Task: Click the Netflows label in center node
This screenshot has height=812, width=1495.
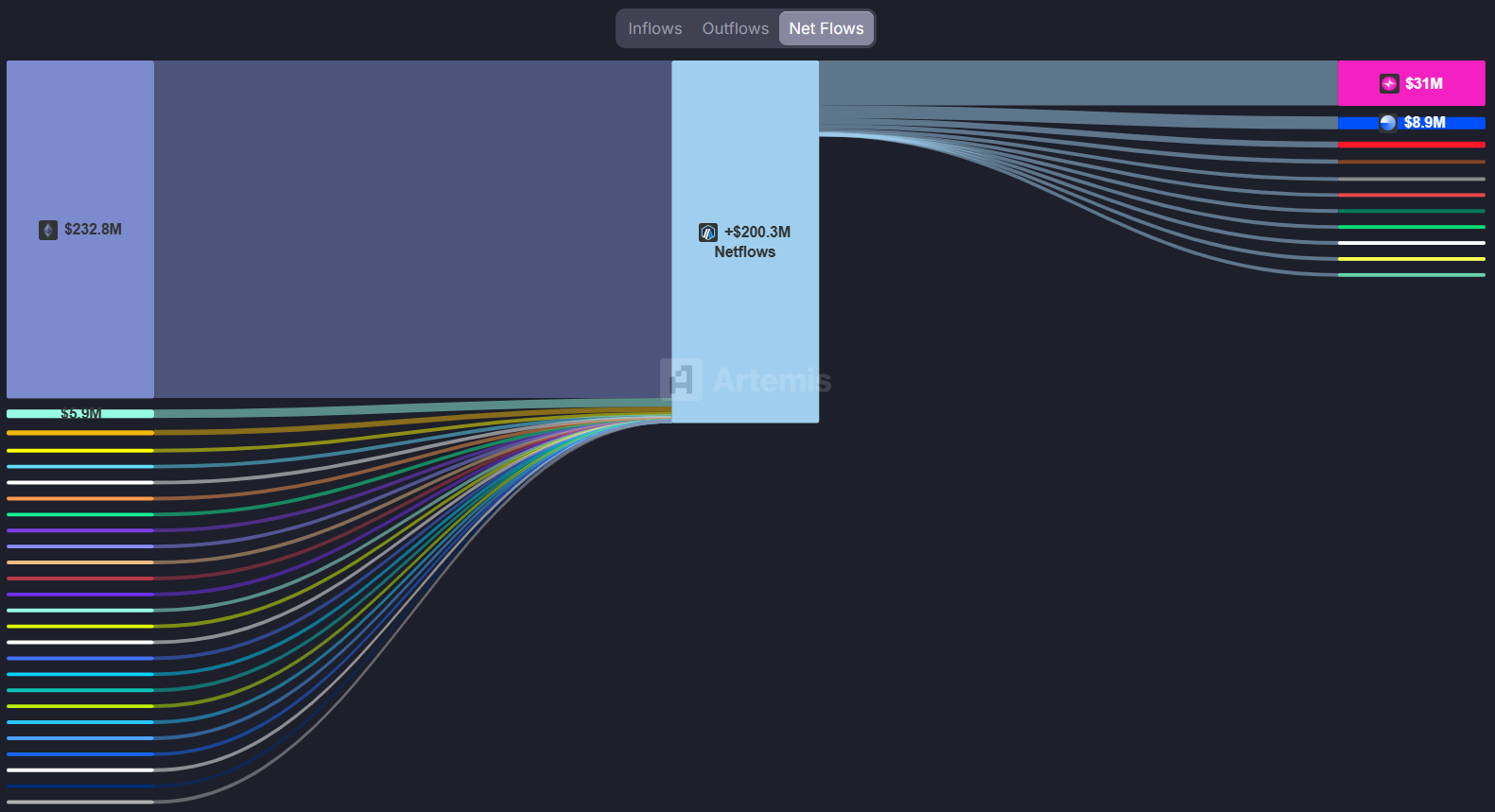Action: pyautogui.click(x=745, y=252)
